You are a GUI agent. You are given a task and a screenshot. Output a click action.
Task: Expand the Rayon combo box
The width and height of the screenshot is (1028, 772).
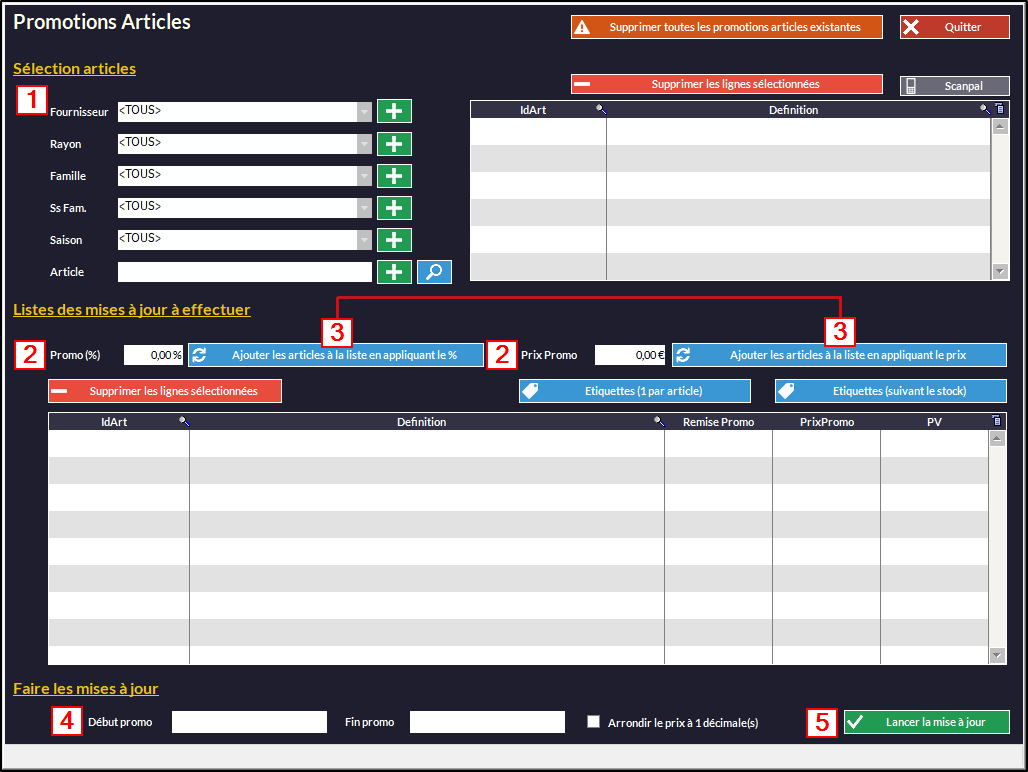pyautogui.click(x=364, y=143)
